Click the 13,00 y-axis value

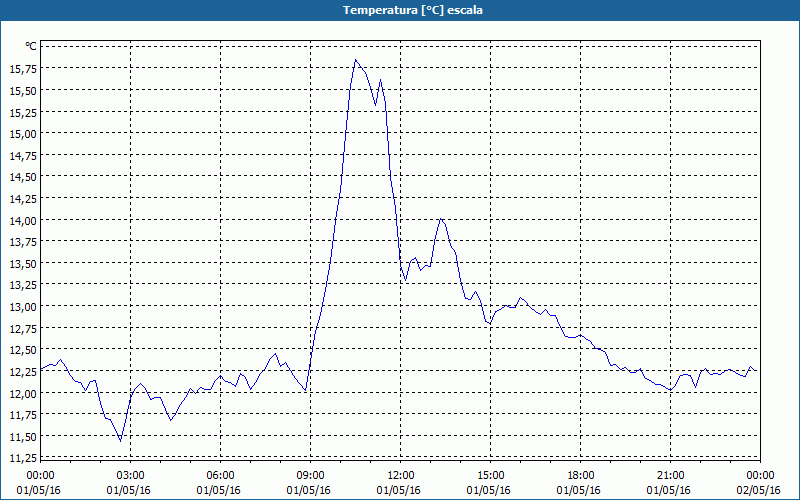(22, 306)
